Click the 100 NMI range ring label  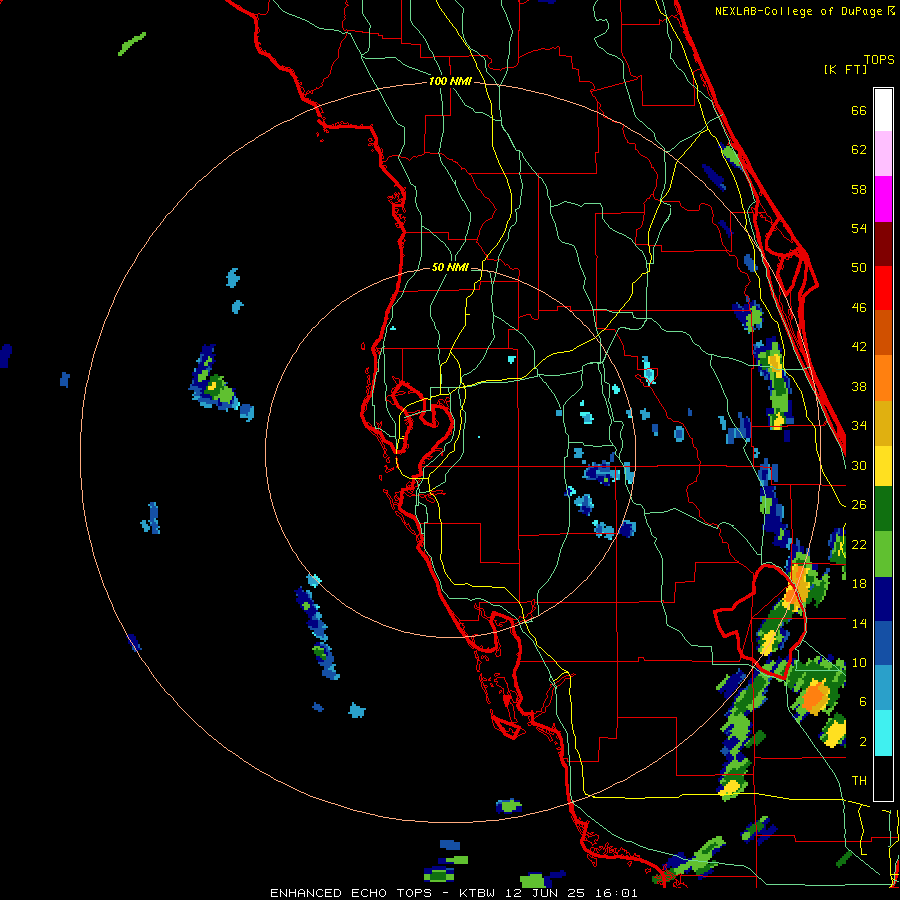[x=450, y=82]
